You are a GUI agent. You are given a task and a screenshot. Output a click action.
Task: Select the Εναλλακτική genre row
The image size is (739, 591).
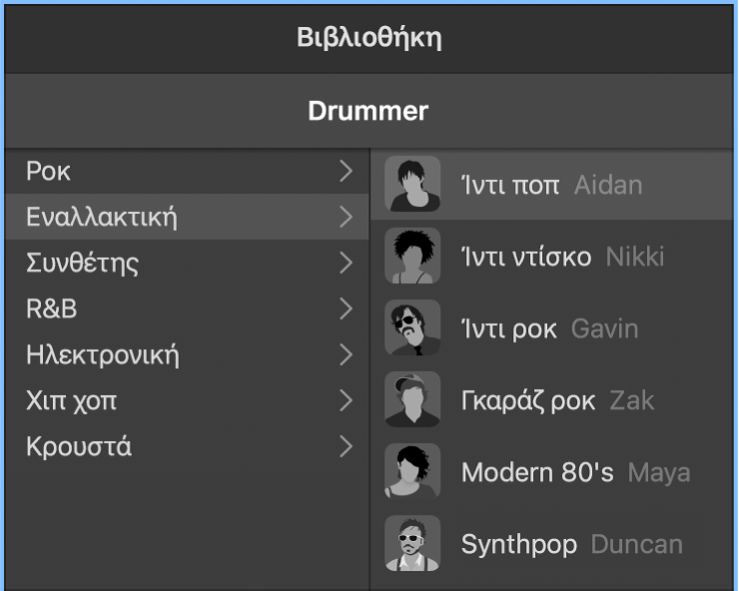tap(100, 217)
